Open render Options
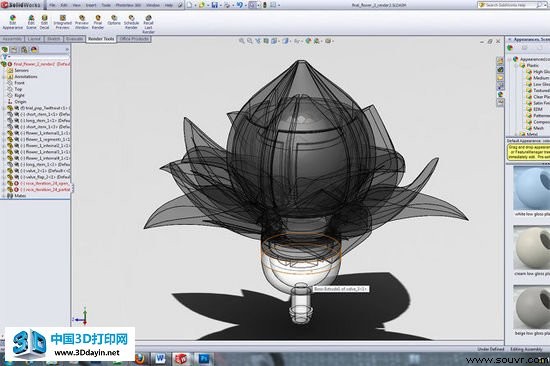The height and width of the screenshot is (366, 550). point(114,20)
